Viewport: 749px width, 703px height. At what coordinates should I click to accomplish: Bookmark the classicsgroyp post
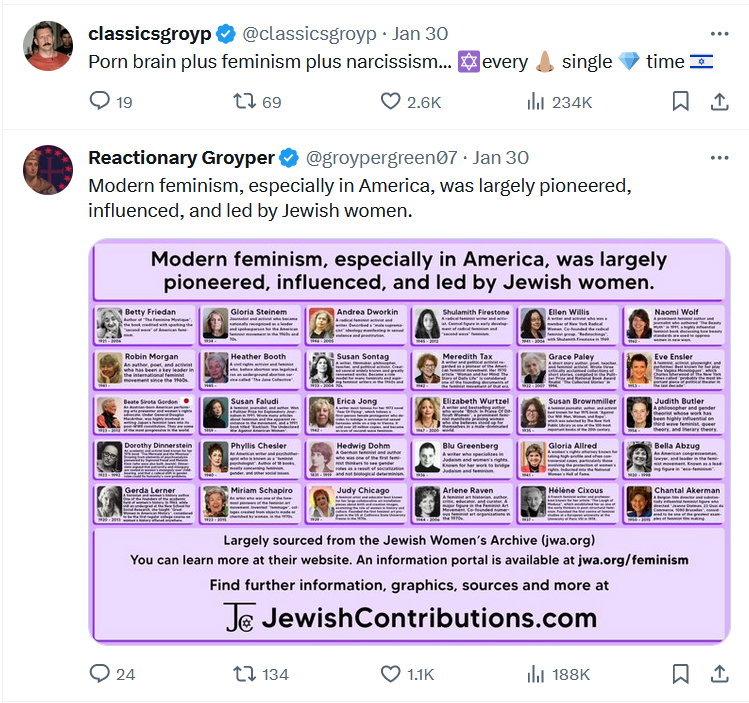(x=680, y=101)
